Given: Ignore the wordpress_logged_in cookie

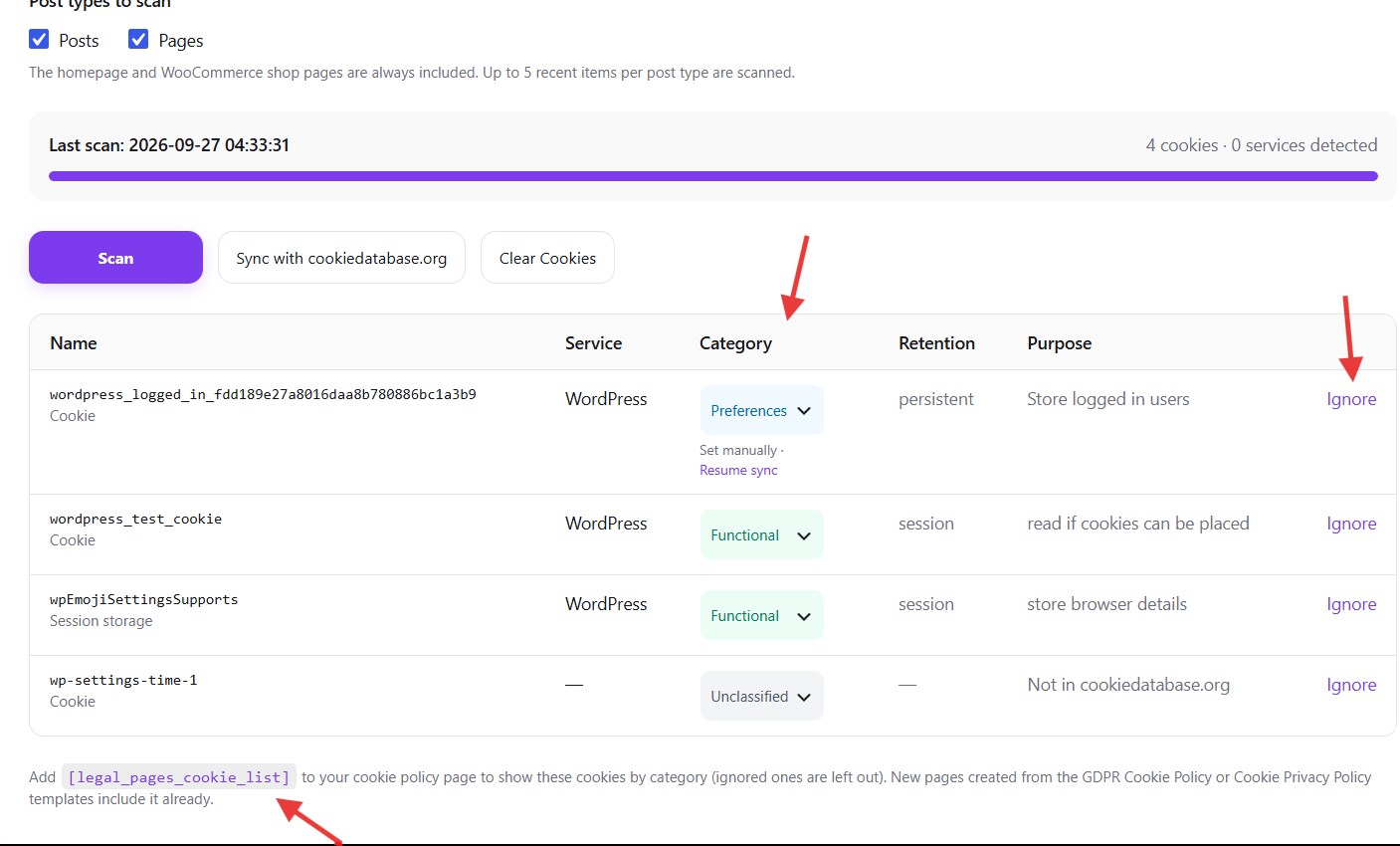Looking at the screenshot, I should click(x=1351, y=399).
